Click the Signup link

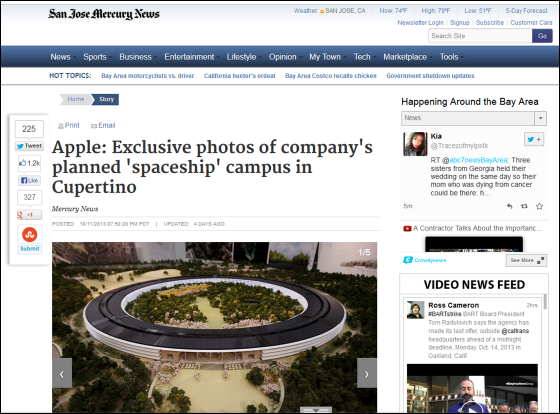tap(460, 23)
